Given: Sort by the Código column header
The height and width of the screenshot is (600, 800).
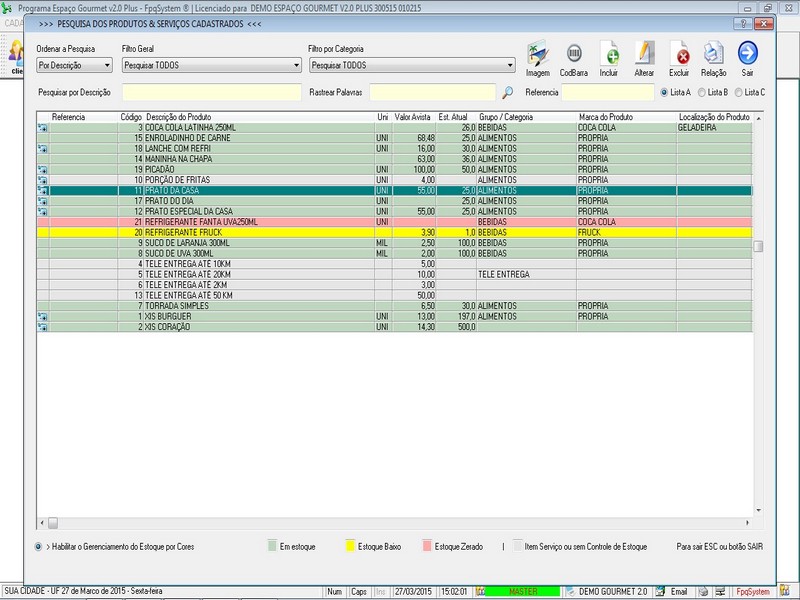Looking at the screenshot, I should click(x=131, y=117).
